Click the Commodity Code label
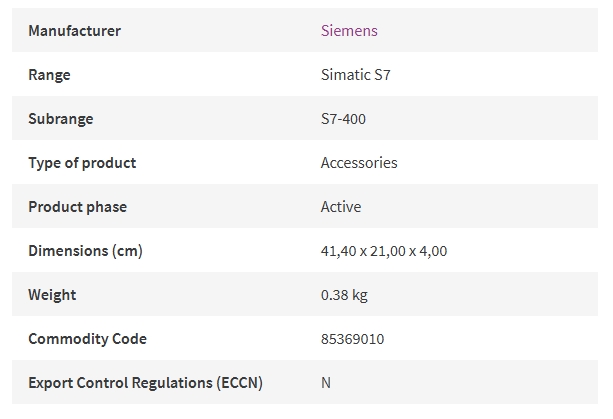The width and height of the screenshot is (613, 419). point(87,338)
